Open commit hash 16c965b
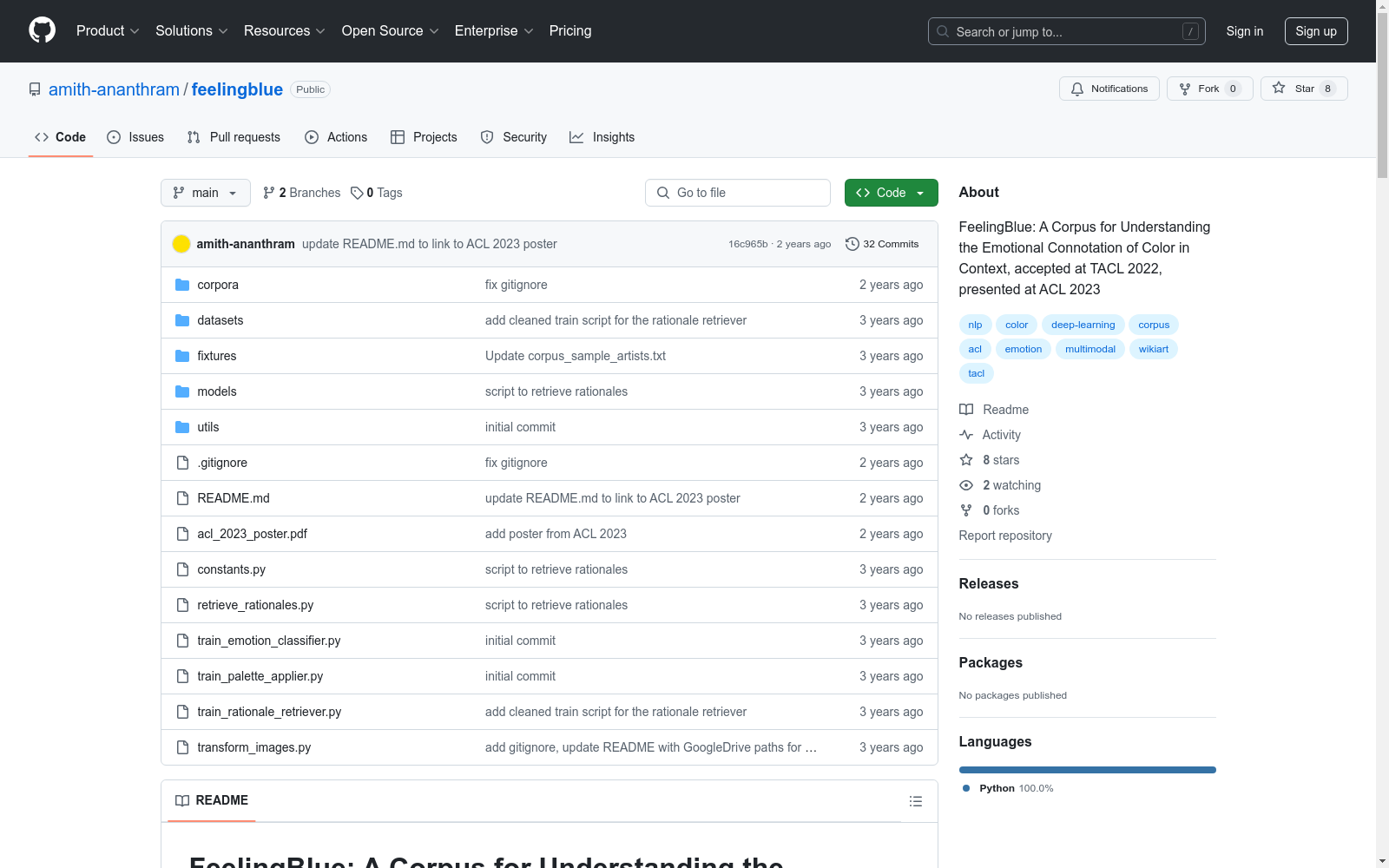Screen dimensions: 1389x868 coord(748,244)
